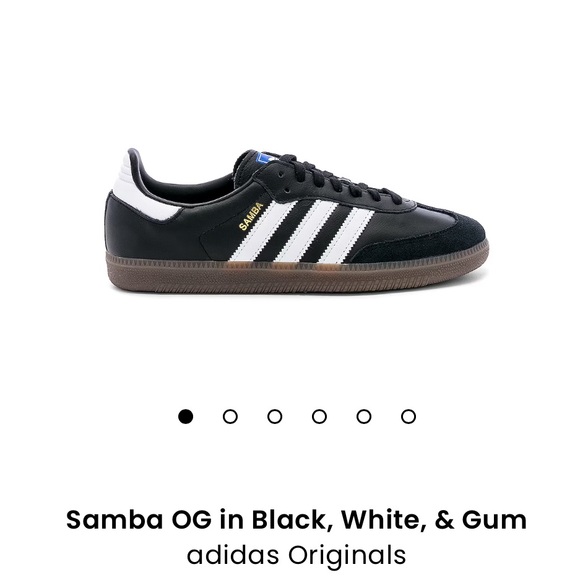Jump to the fourth carousel dot

pos(319,417)
